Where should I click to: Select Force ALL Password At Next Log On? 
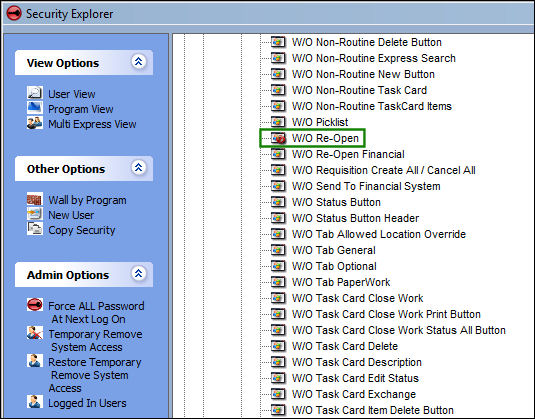96,312
